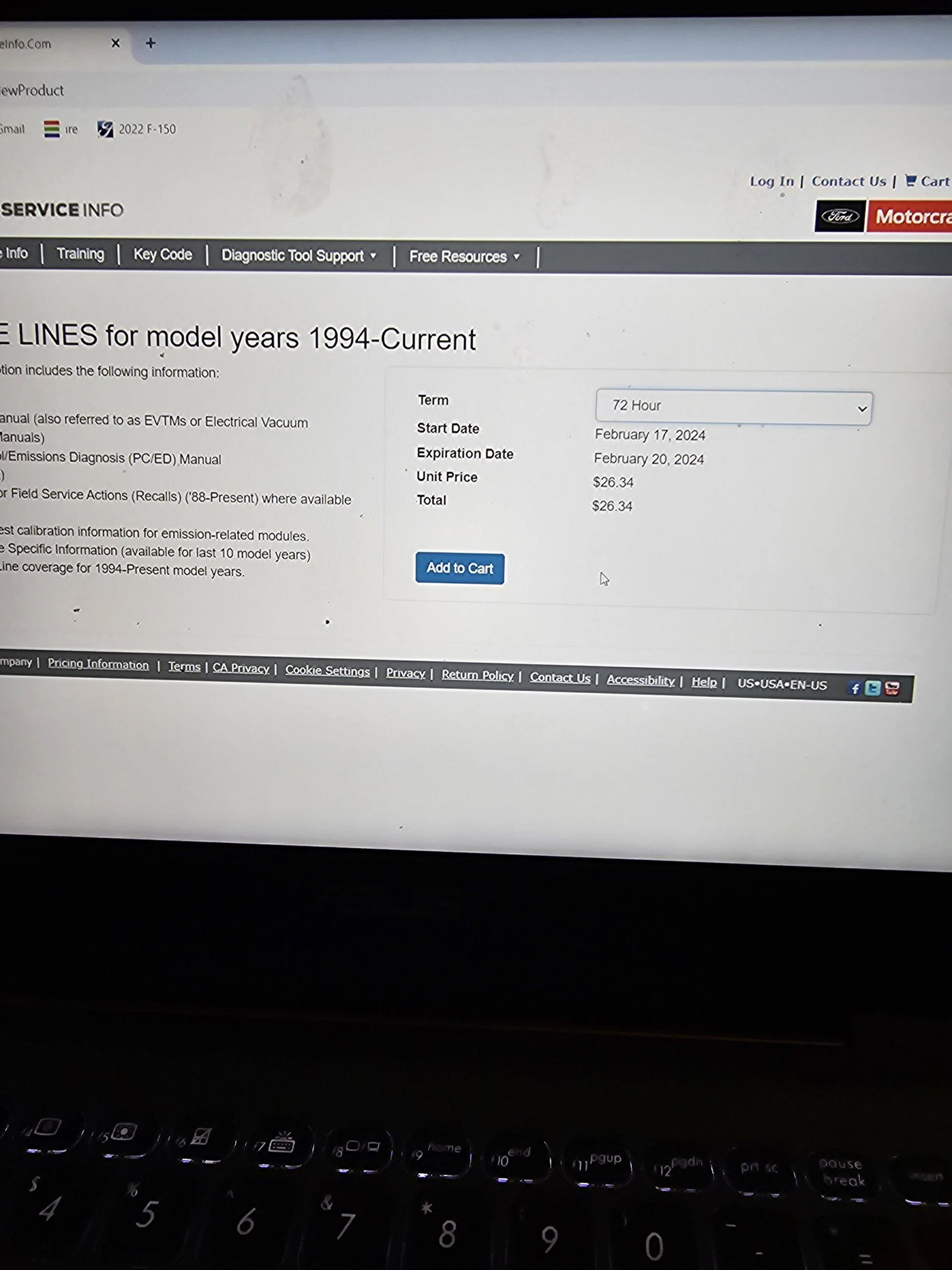The height and width of the screenshot is (1270, 952).
Task: Click the YouTube icon in footer
Action: [x=892, y=688]
